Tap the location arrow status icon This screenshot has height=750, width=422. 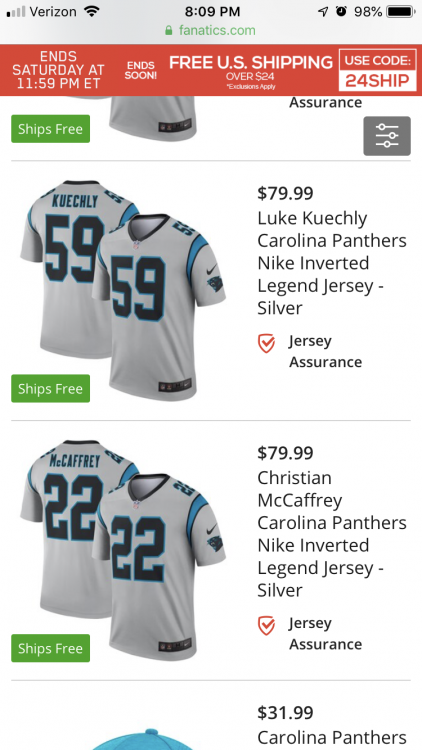323,11
